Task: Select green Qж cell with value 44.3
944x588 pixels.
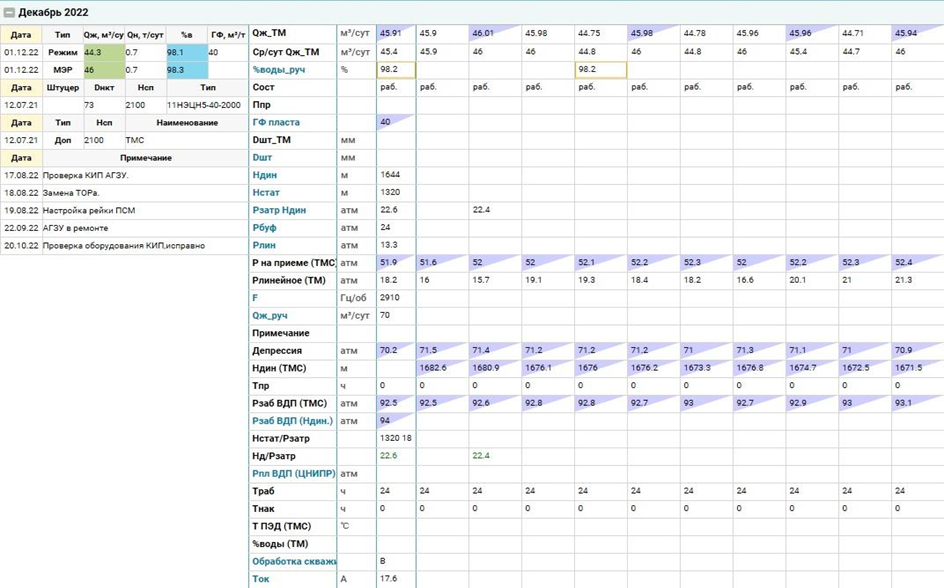Action: 104,52
